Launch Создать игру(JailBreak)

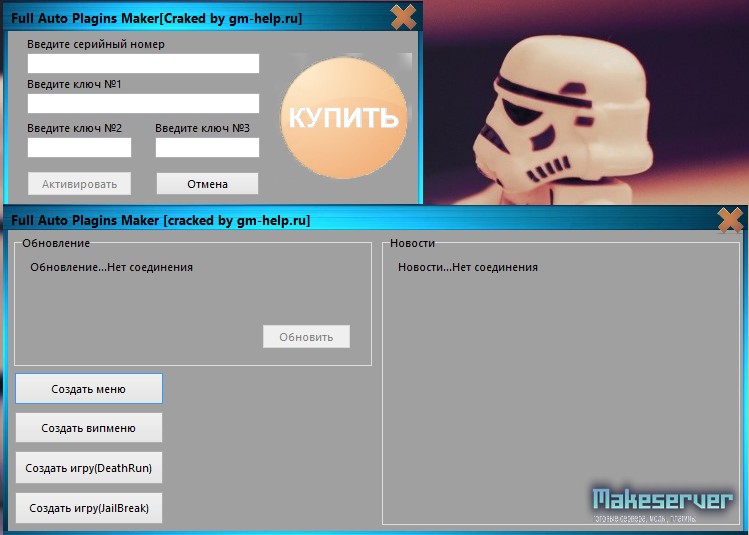tap(89, 508)
